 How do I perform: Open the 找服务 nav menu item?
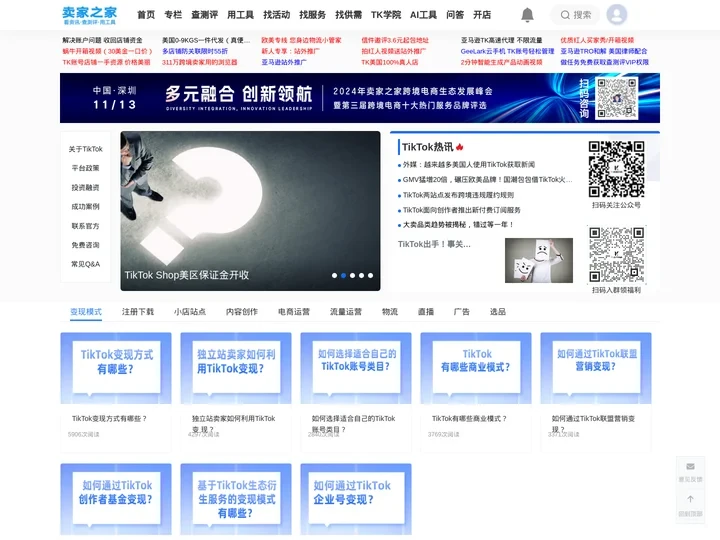(x=312, y=15)
